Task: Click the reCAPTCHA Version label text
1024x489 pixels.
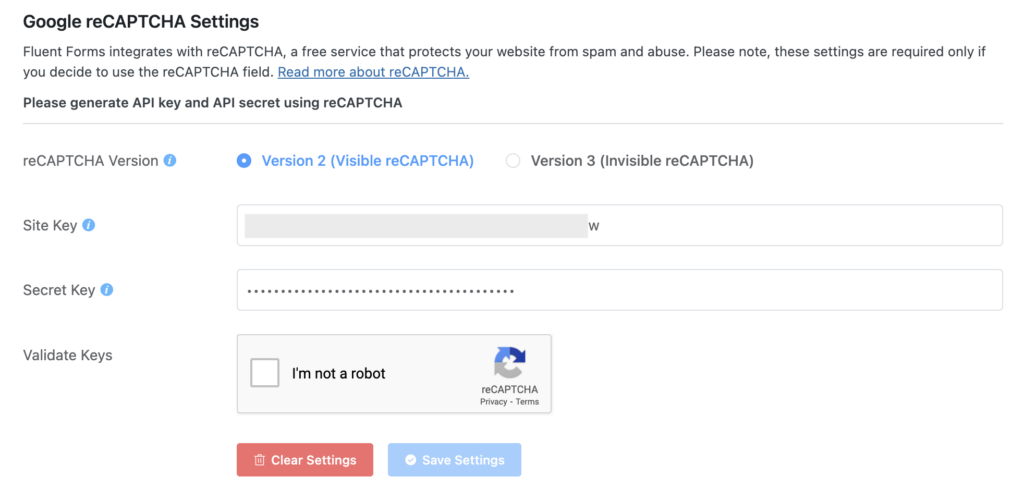Action: click(x=91, y=161)
